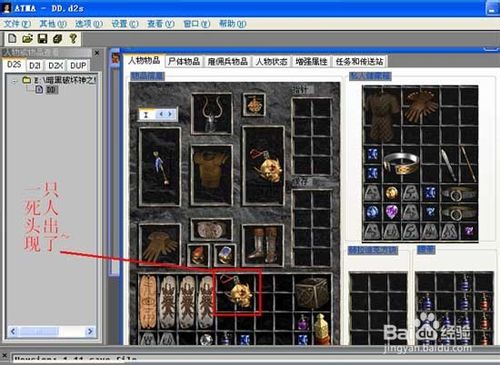Click left arrow of file panel scrollbar
Image resolution: width=500 pixels, height=365 pixels.
13,331
